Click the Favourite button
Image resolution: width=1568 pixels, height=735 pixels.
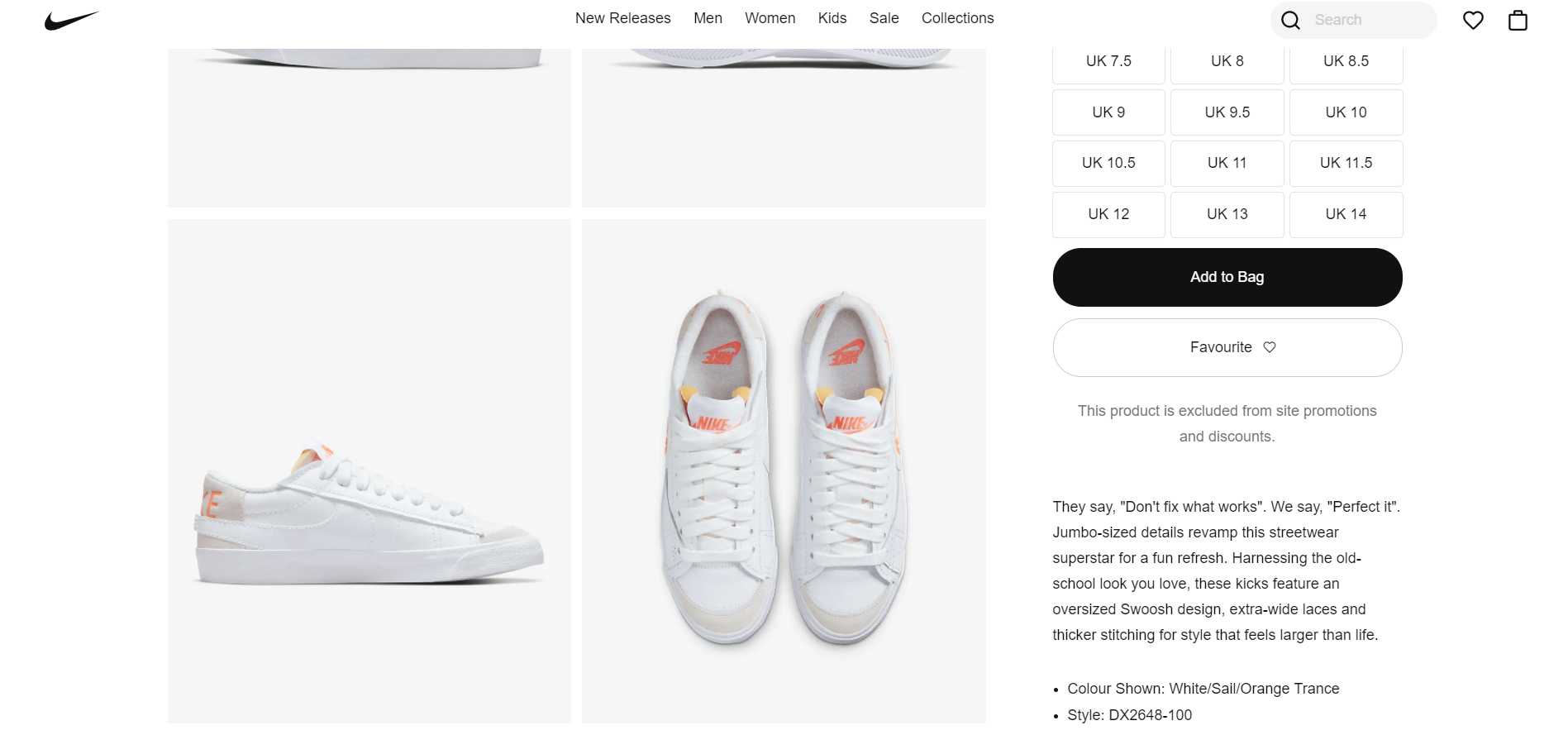click(x=1227, y=347)
